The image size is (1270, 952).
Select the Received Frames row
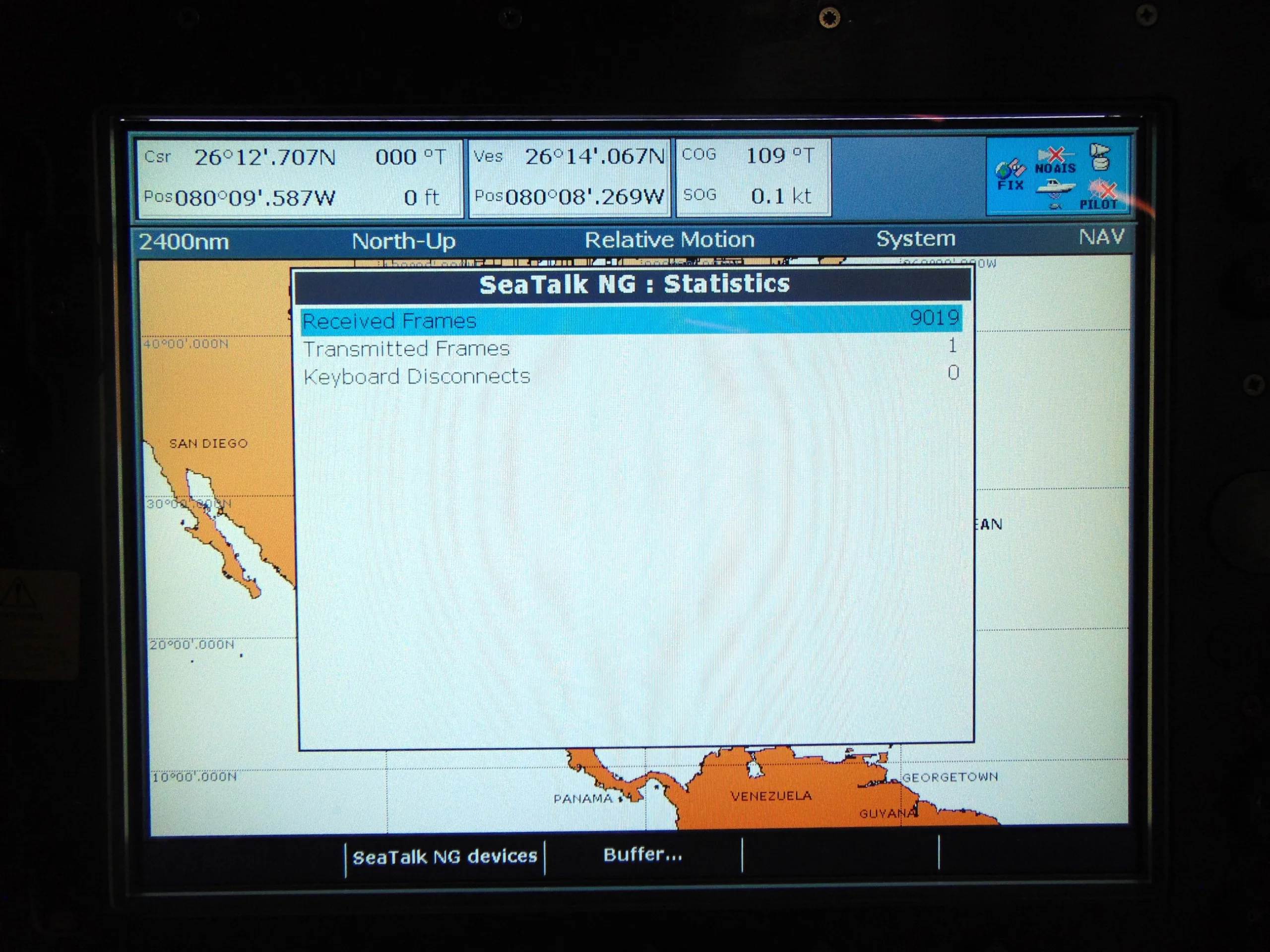[631, 320]
